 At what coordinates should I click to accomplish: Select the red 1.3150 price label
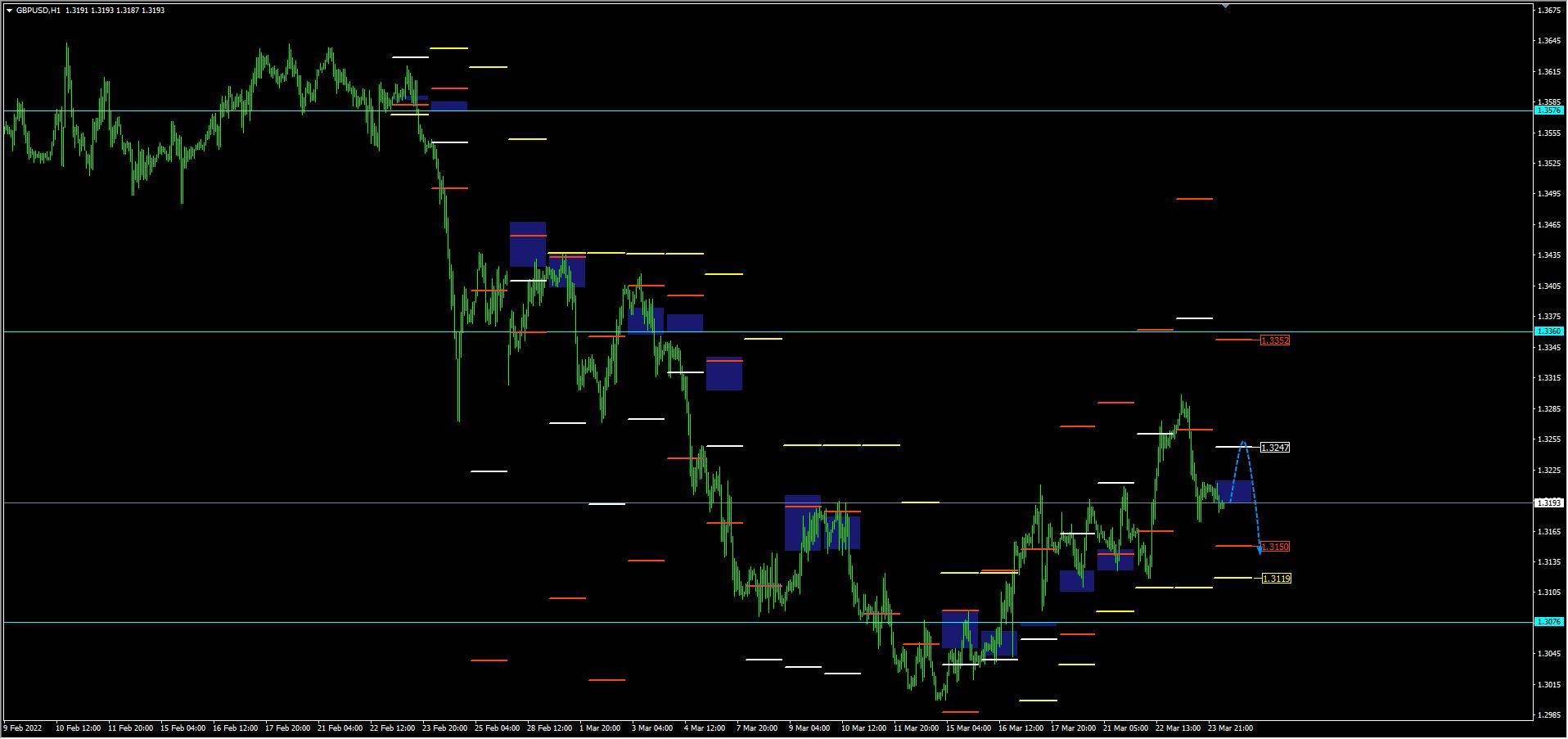pyautogui.click(x=1274, y=547)
